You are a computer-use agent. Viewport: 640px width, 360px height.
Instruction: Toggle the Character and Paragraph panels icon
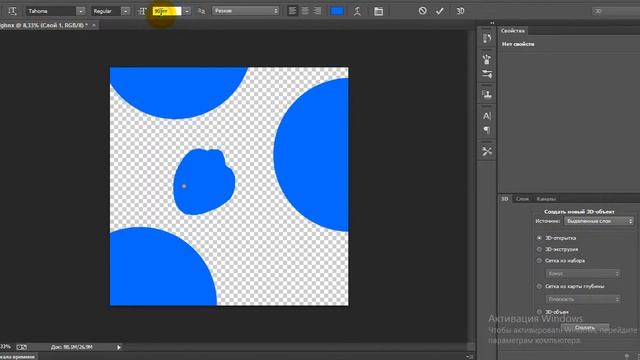pyautogui.click(x=378, y=11)
